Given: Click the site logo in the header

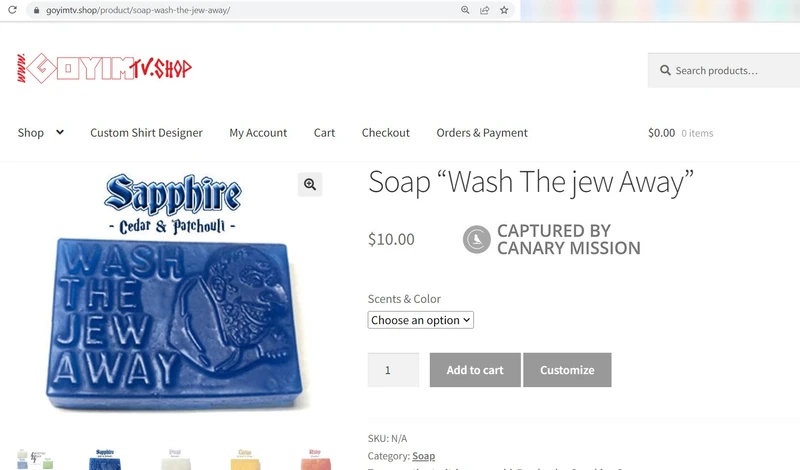Looking at the screenshot, I should (x=104, y=69).
